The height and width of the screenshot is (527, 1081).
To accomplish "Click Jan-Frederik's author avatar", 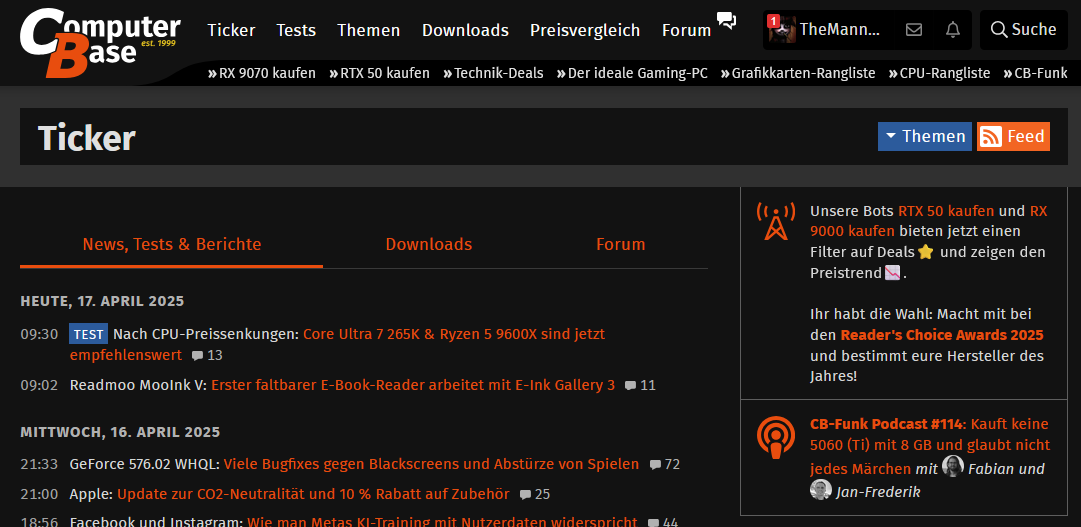I will [820, 490].
